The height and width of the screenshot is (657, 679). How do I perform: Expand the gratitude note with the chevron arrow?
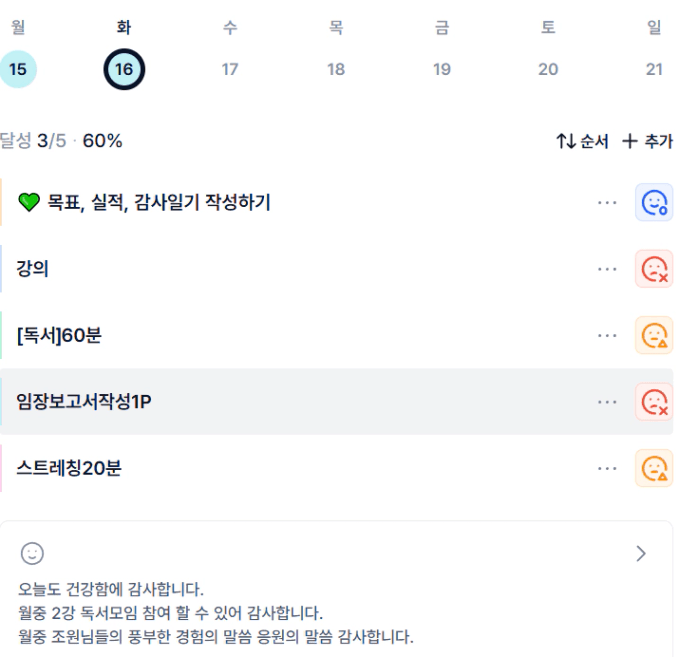coord(641,553)
